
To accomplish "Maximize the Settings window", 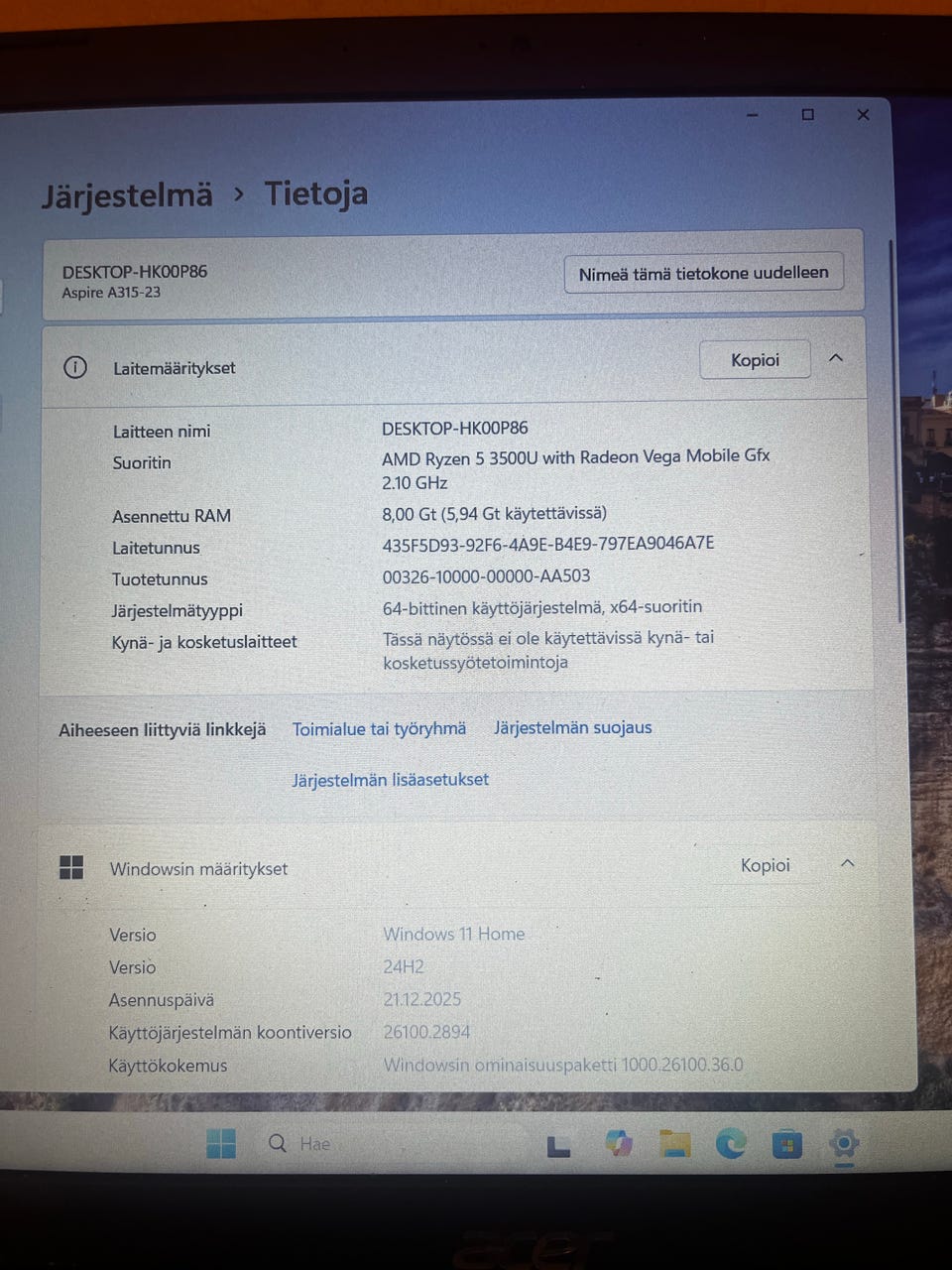I will (x=807, y=115).
